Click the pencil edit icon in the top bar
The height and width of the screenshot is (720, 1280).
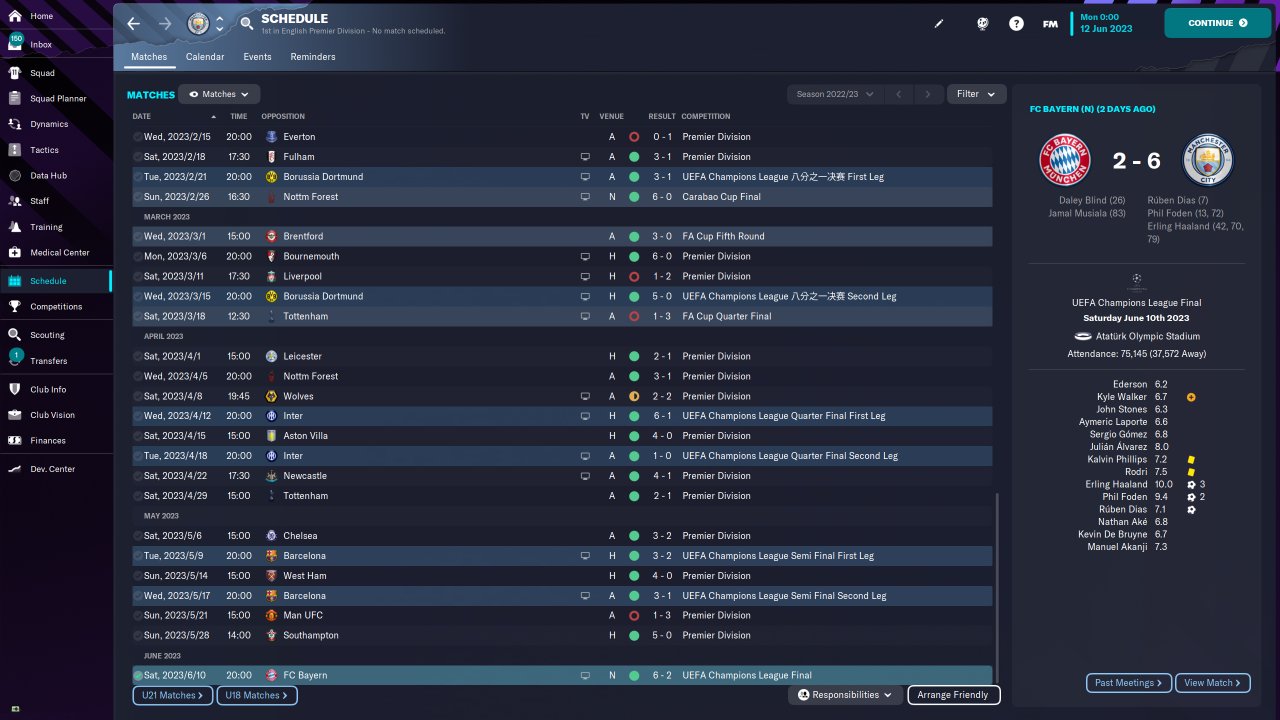939,23
